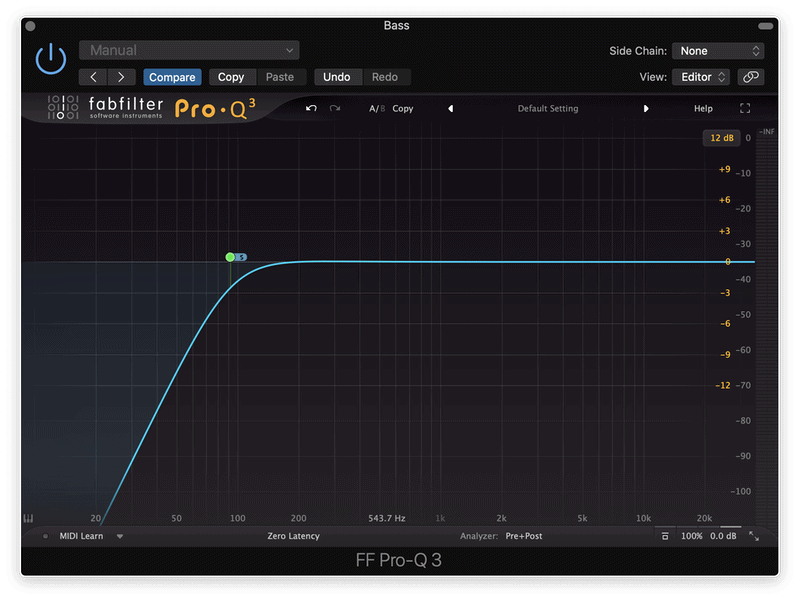Click the Pro-Q redo arrow icon

[x=335, y=108]
